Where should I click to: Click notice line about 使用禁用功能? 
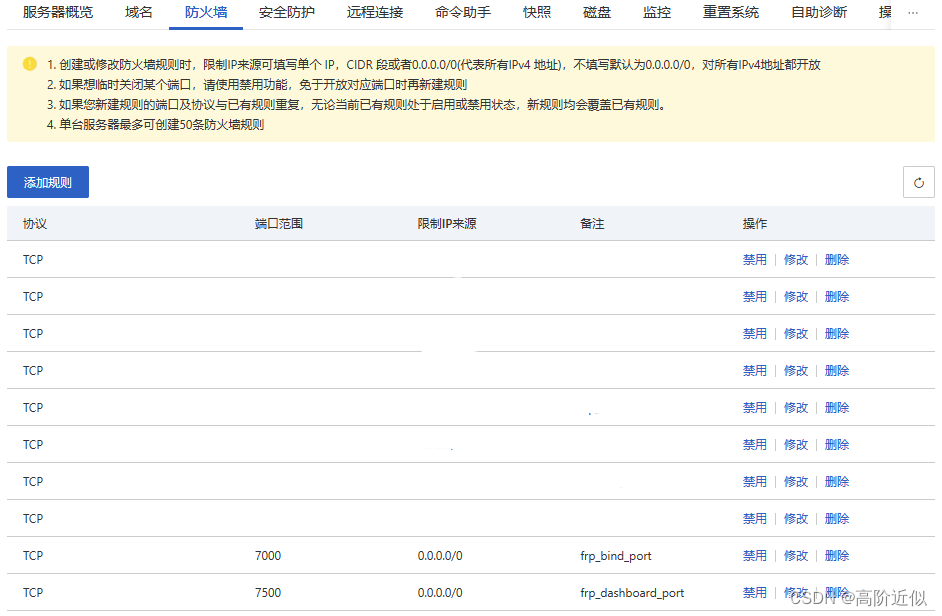(257, 84)
